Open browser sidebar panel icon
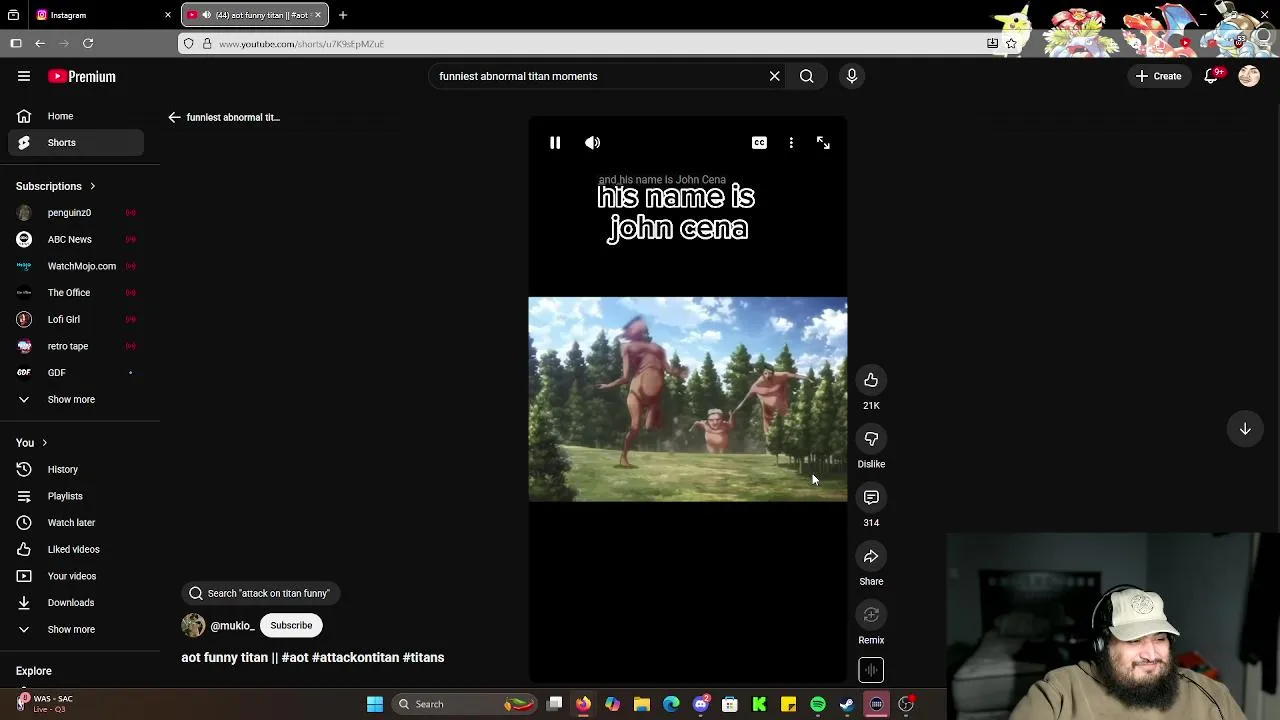 click(16, 43)
